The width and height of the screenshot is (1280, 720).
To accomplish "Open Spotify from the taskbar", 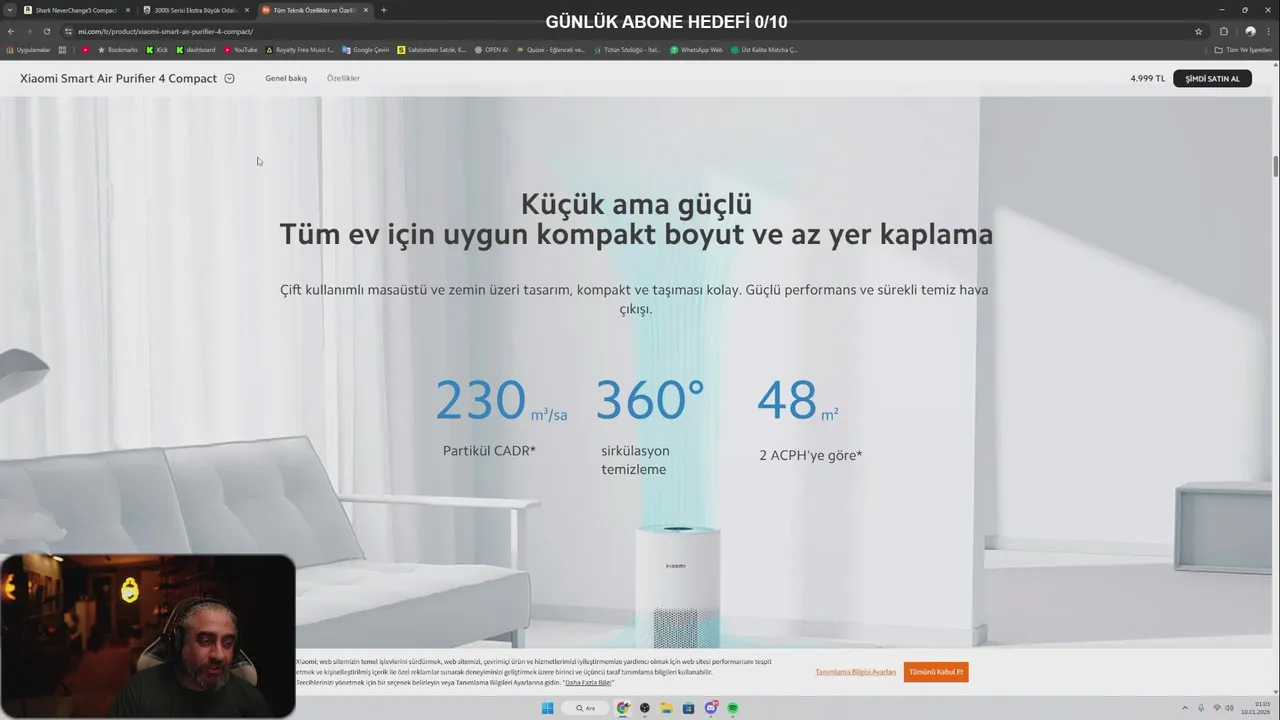I will point(733,708).
